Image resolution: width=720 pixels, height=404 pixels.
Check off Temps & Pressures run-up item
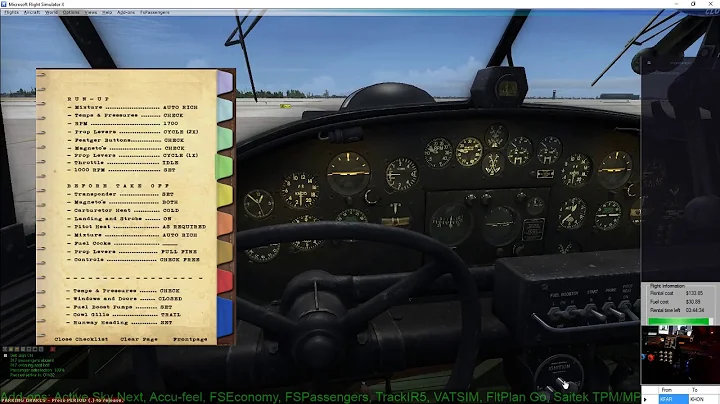pos(125,115)
